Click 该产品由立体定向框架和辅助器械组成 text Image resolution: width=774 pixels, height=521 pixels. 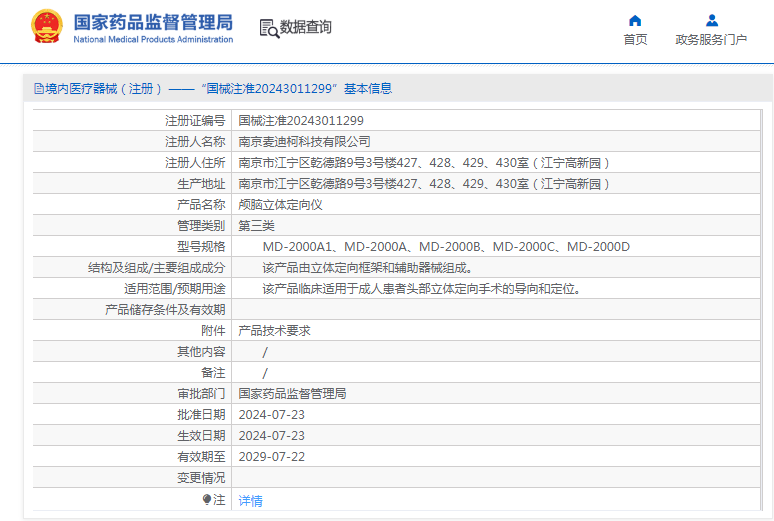[x=368, y=268]
